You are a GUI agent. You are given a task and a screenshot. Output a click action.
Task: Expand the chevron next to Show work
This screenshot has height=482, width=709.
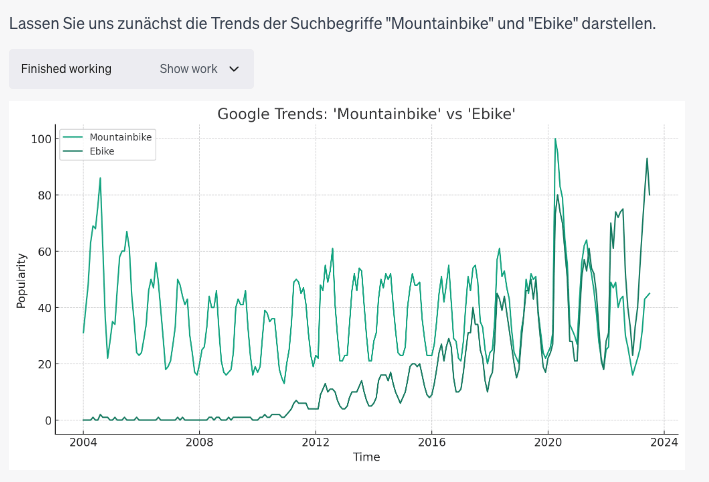[x=235, y=69]
